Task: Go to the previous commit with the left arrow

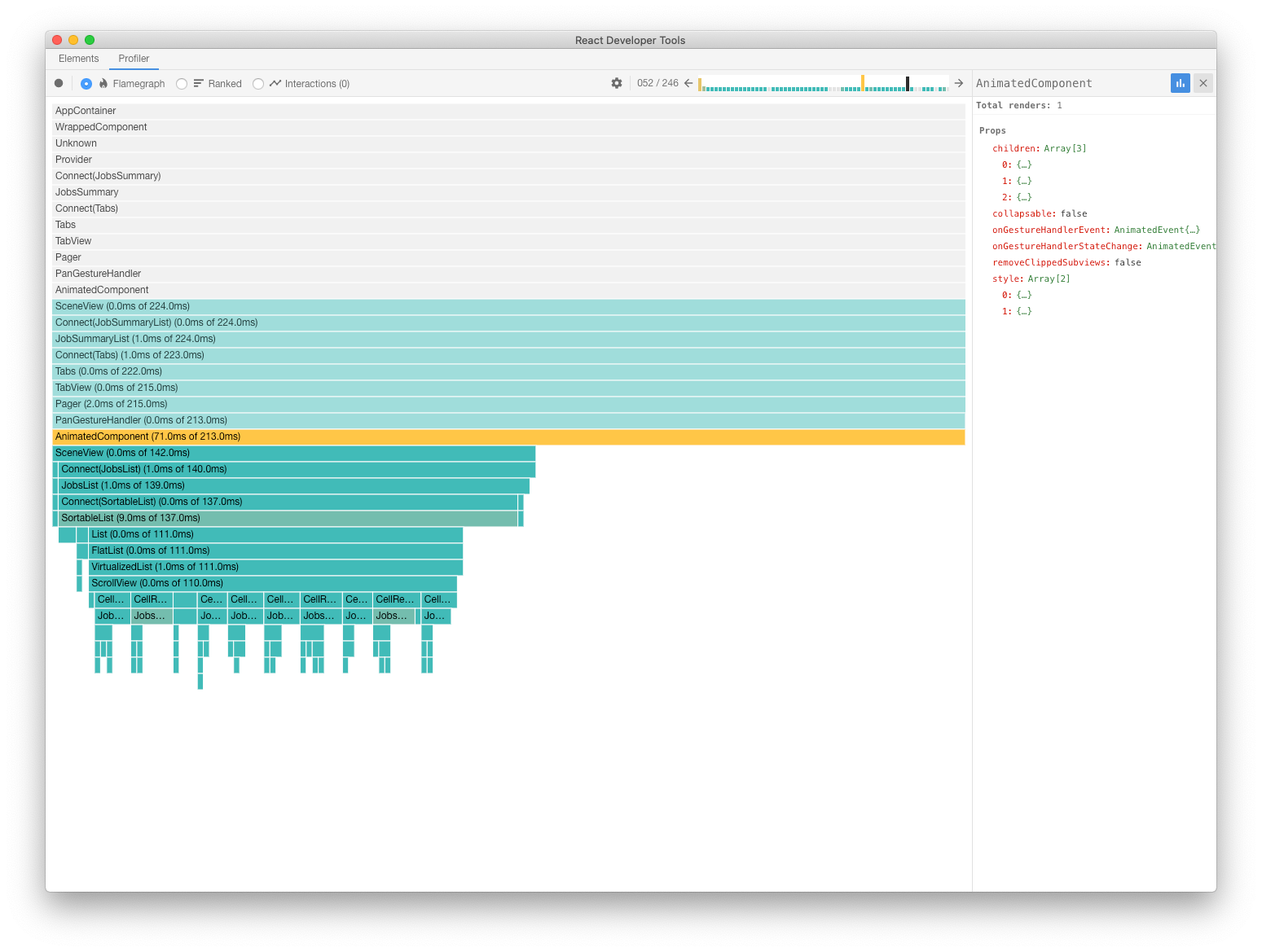Action: click(x=688, y=83)
